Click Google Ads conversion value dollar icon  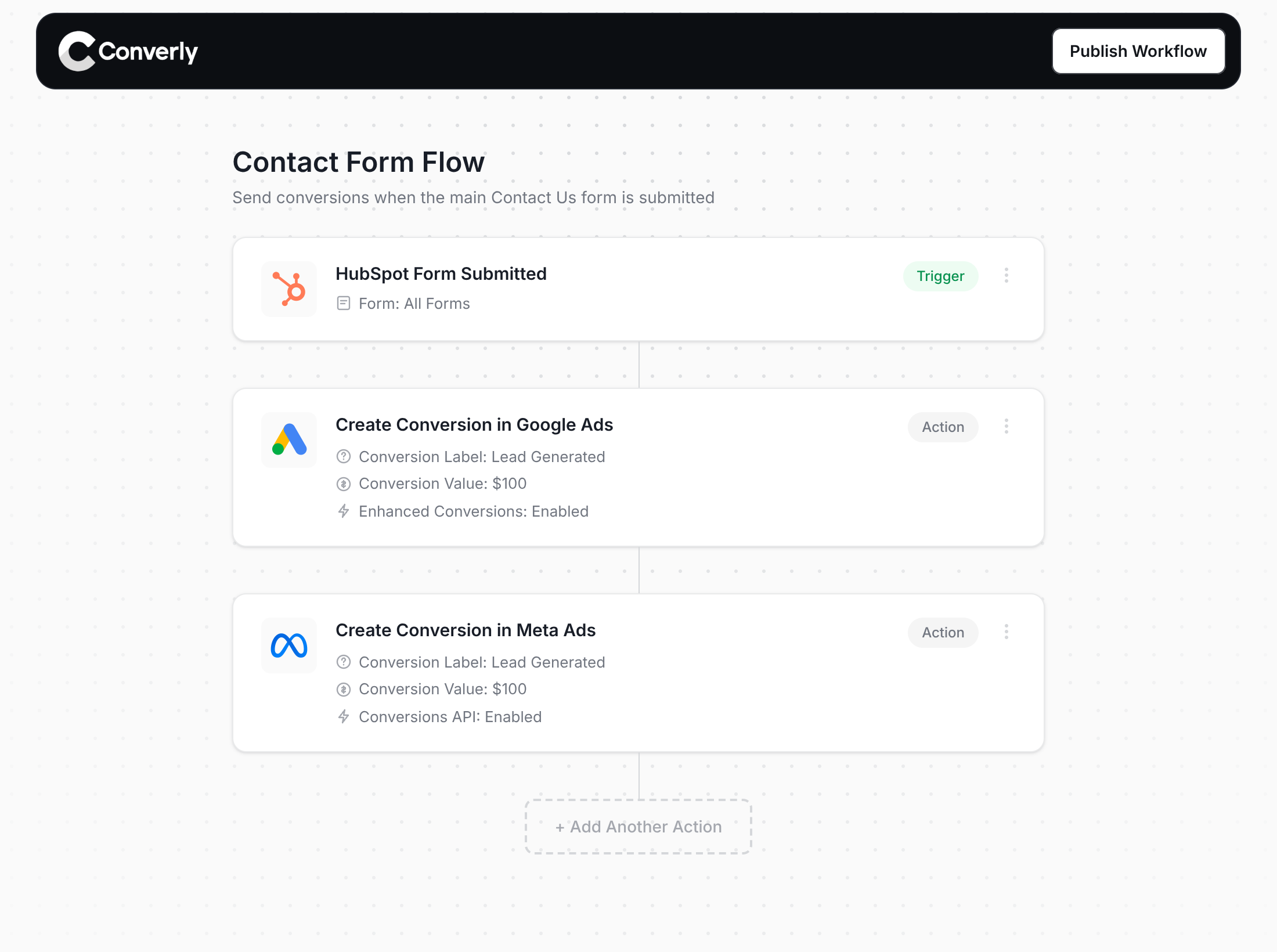[344, 484]
